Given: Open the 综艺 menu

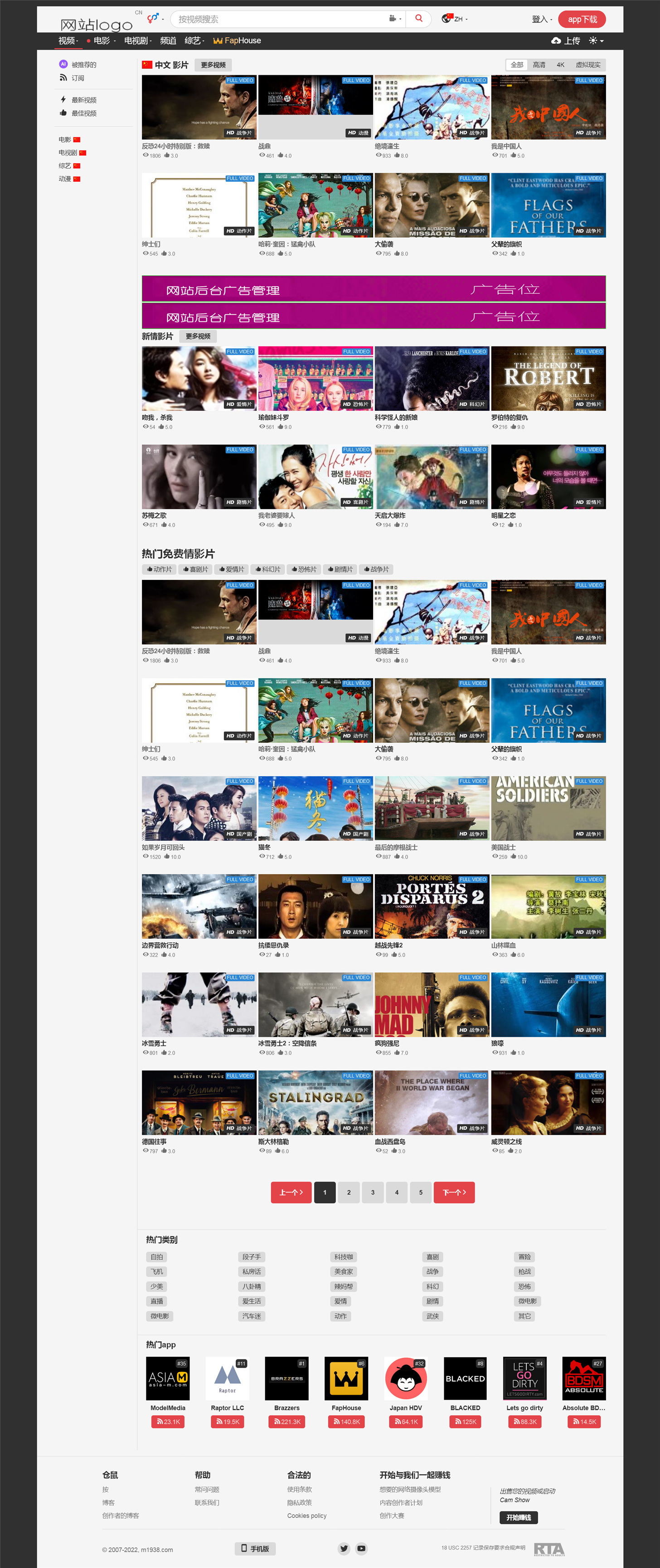Looking at the screenshot, I should point(194,41).
